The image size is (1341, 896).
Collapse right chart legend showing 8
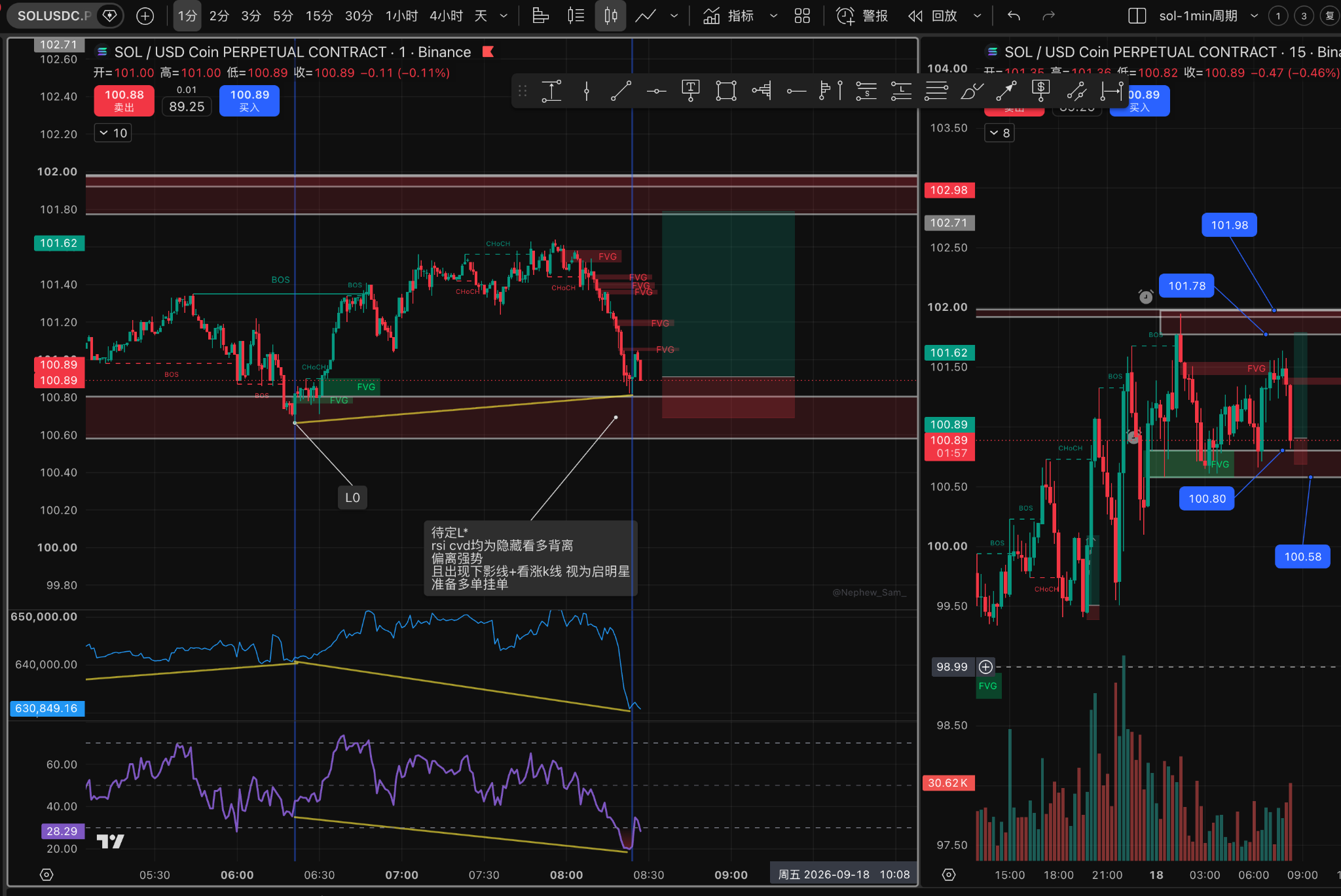(999, 133)
